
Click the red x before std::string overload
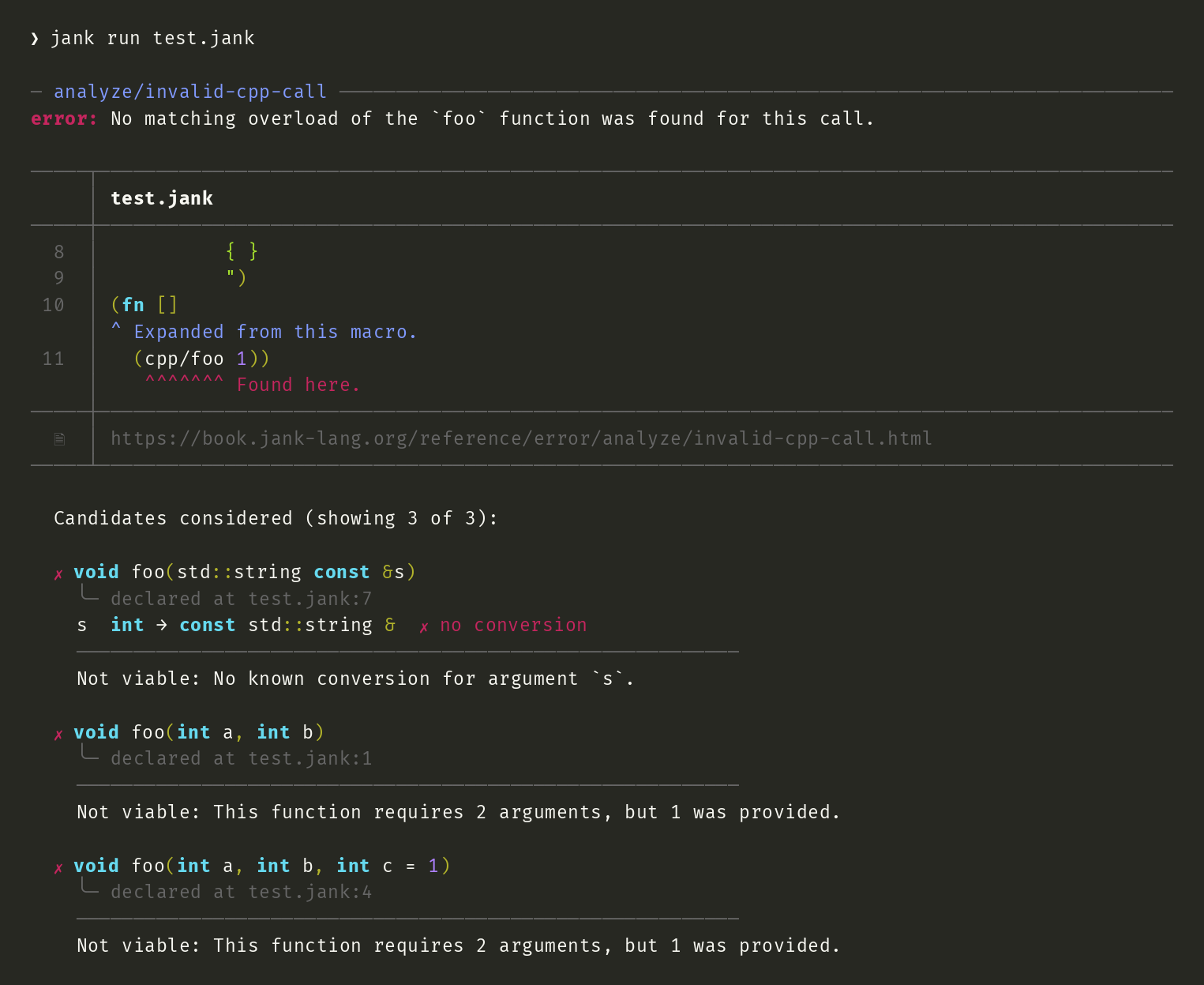coord(58,574)
